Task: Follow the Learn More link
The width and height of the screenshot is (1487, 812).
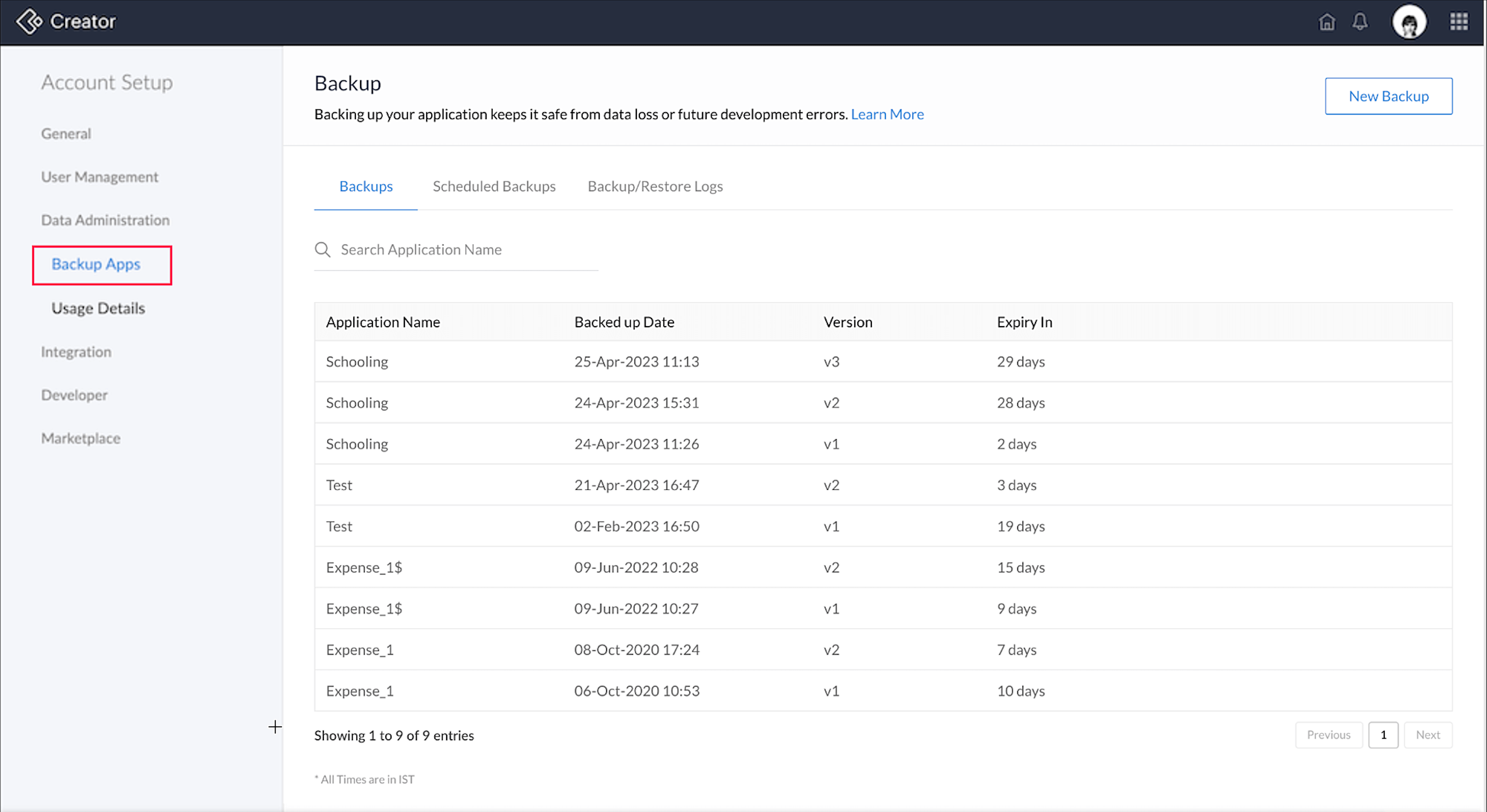Action: click(x=887, y=114)
